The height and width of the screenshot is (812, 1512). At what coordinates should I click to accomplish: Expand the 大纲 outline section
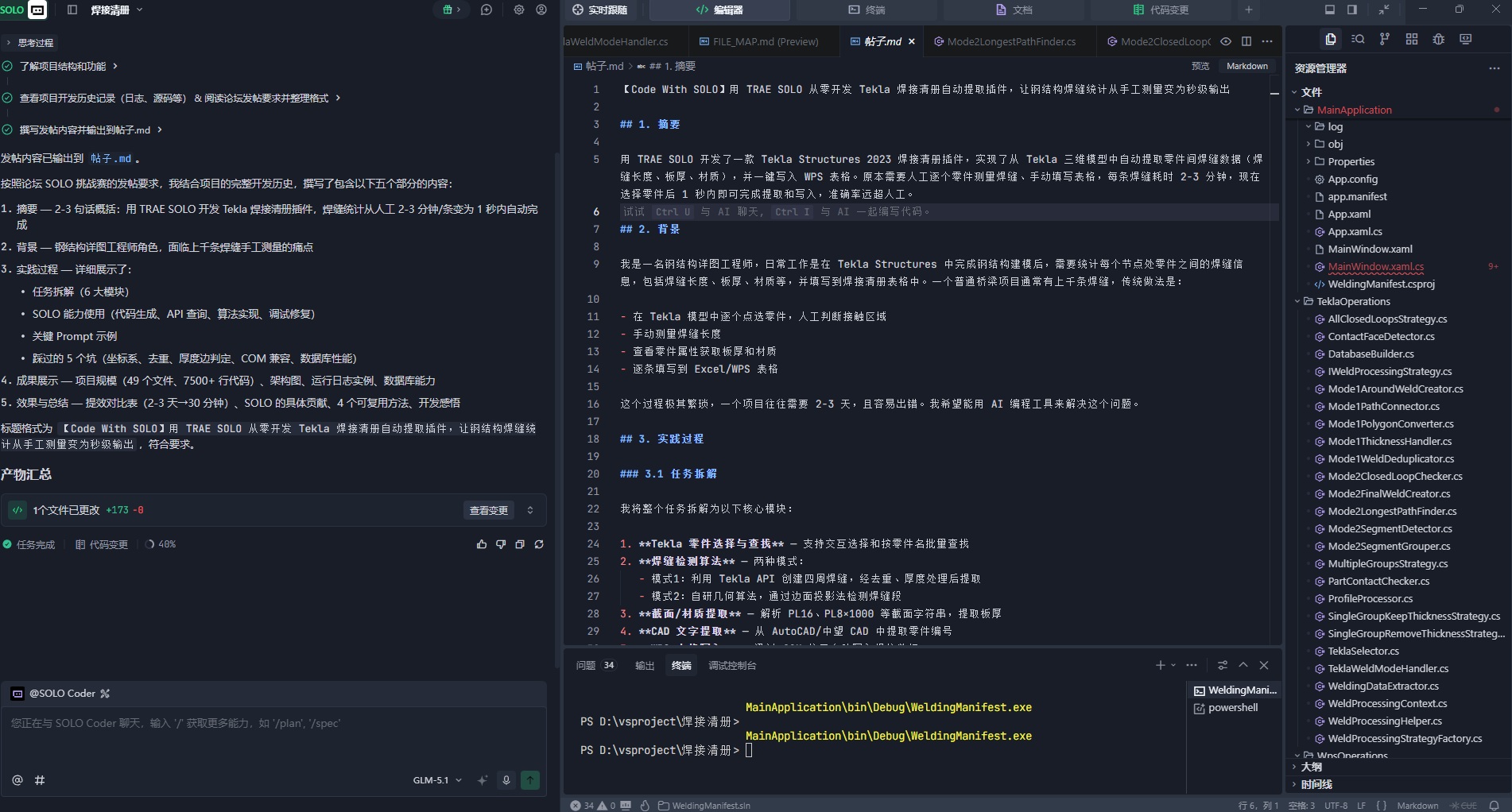[1311, 767]
